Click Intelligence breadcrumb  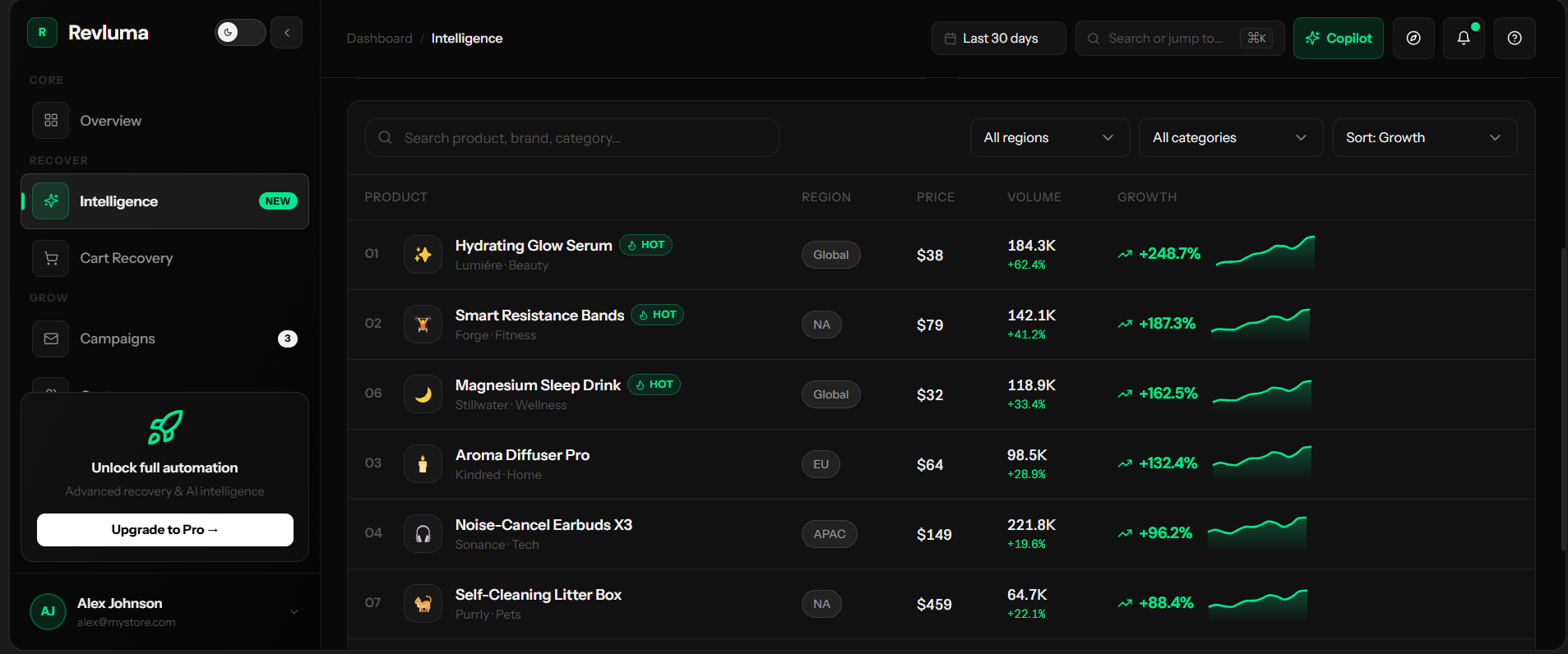click(466, 39)
